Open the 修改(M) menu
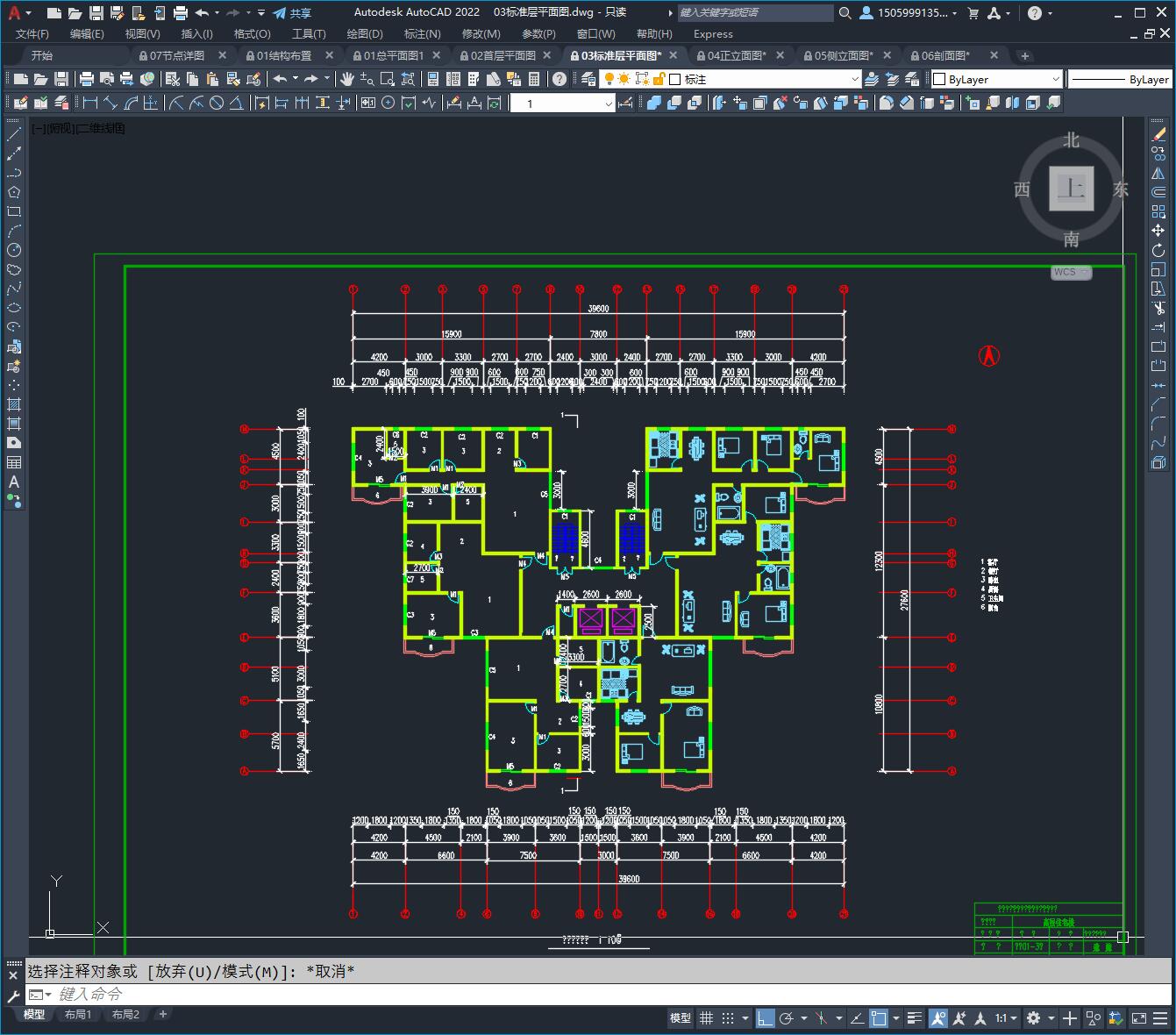The image size is (1176, 1035). pos(481,33)
